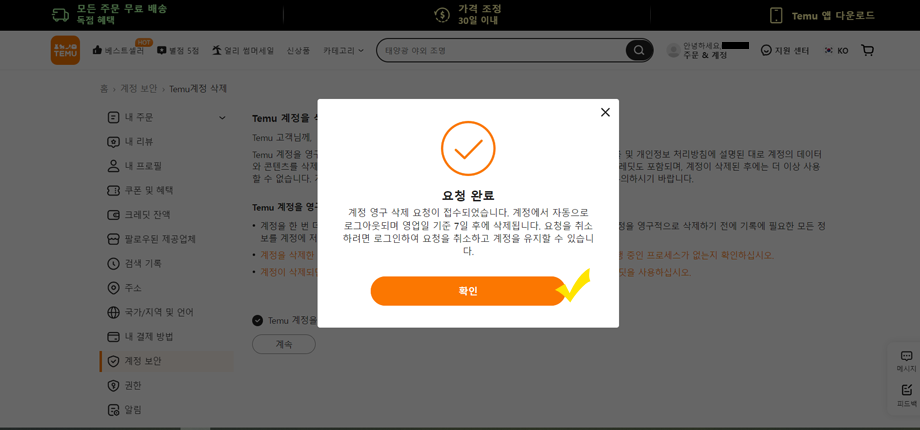Open 별점 5점 link

tap(178, 50)
